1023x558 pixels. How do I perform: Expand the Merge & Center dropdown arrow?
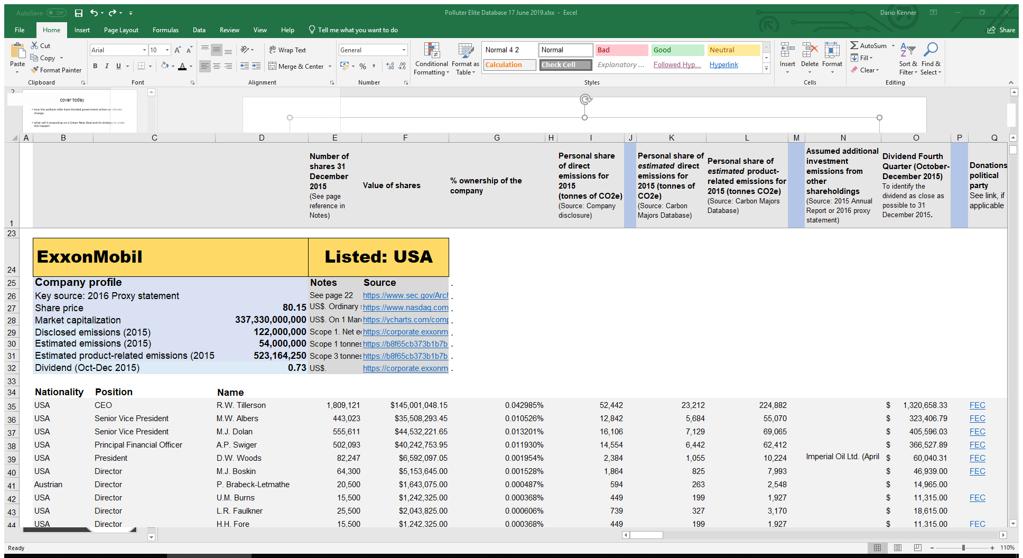[x=329, y=67]
